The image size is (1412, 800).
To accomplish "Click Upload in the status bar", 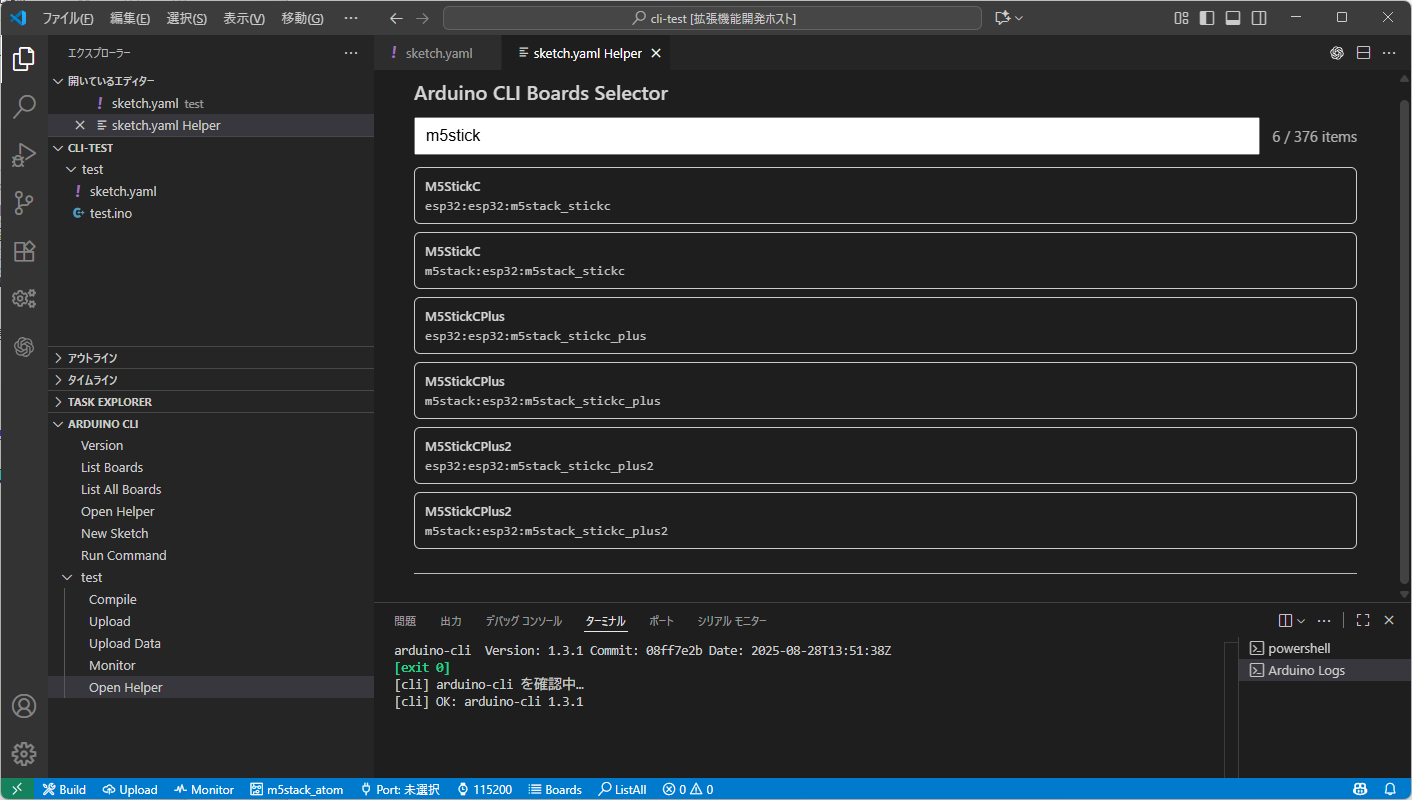I will [130, 789].
